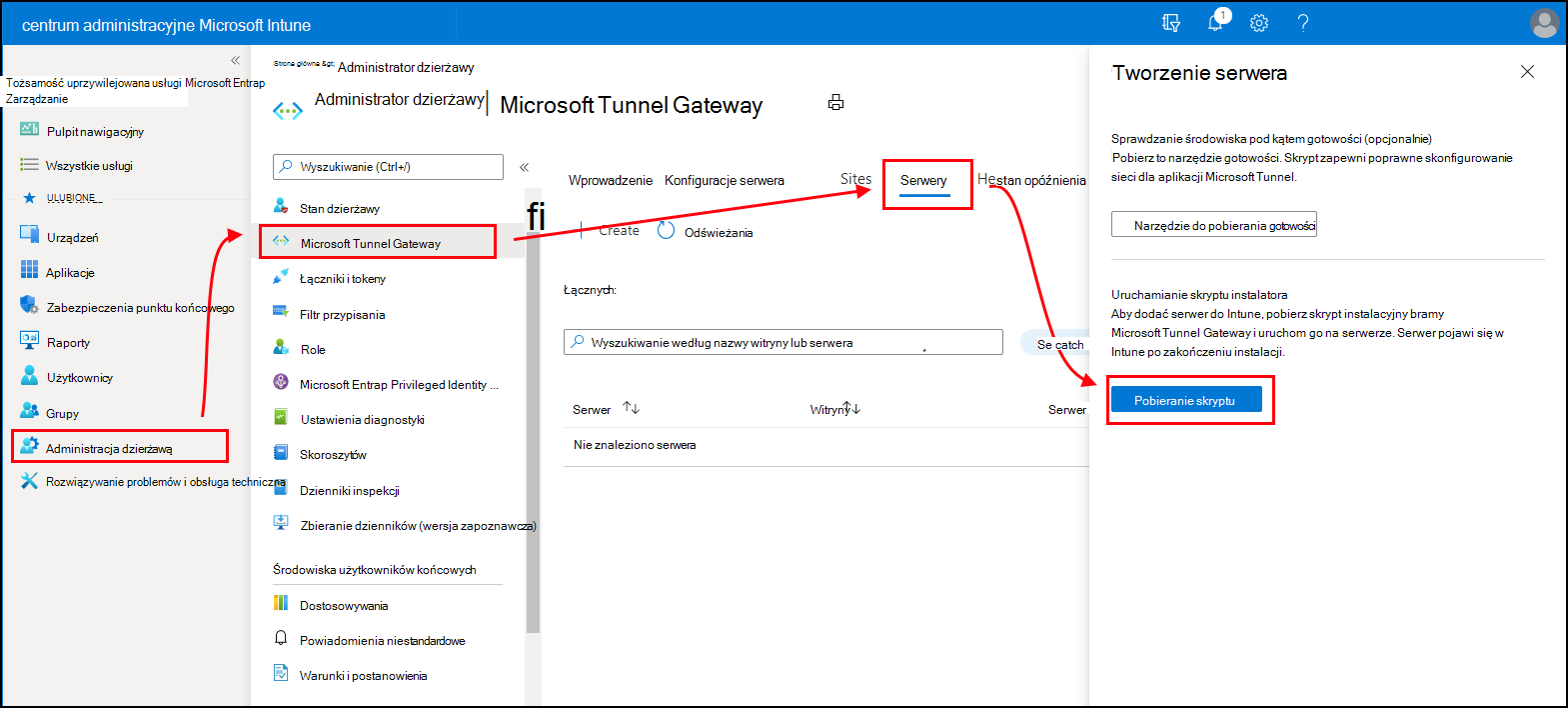This screenshot has width=1568, height=708.
Task: Open the user account avatar
Action: pyautogui.click(x=1544, y=23)
